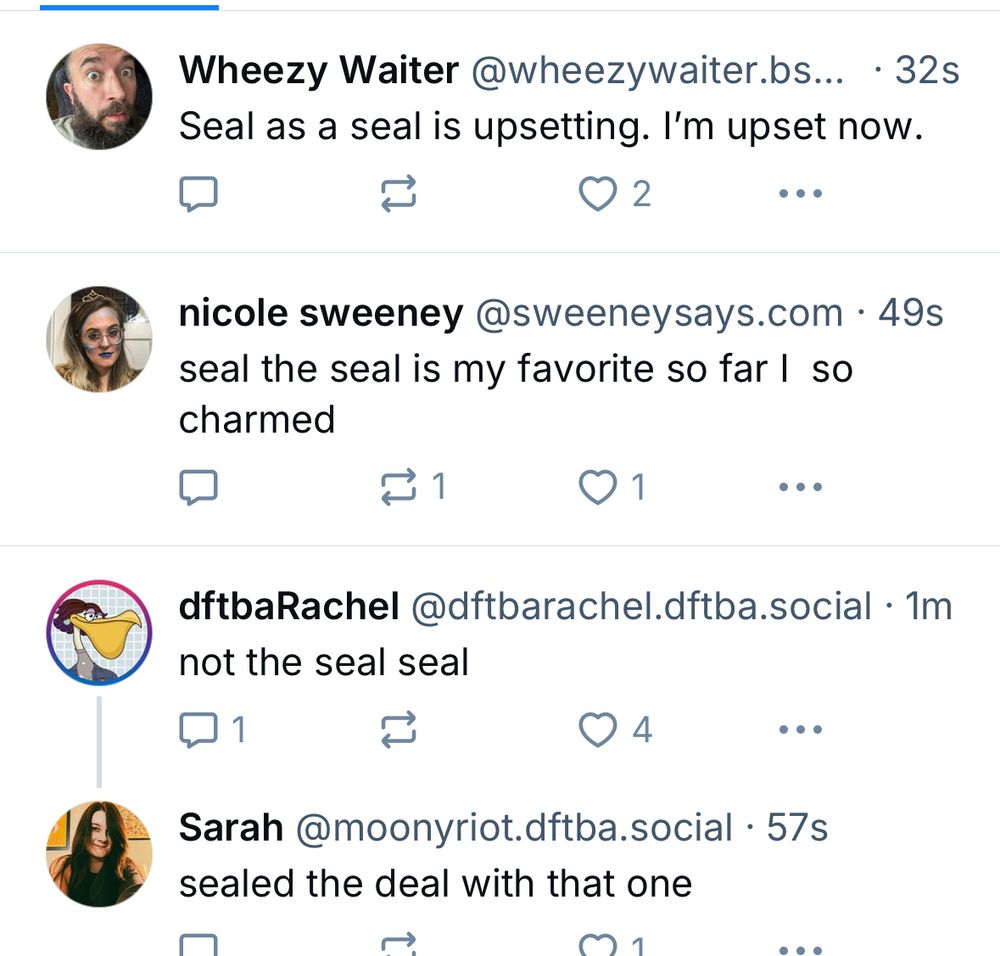Select the currently highlighted feed tab
Image resolution: width=1000 pixels, height=956 pixels.
[130, 8]
